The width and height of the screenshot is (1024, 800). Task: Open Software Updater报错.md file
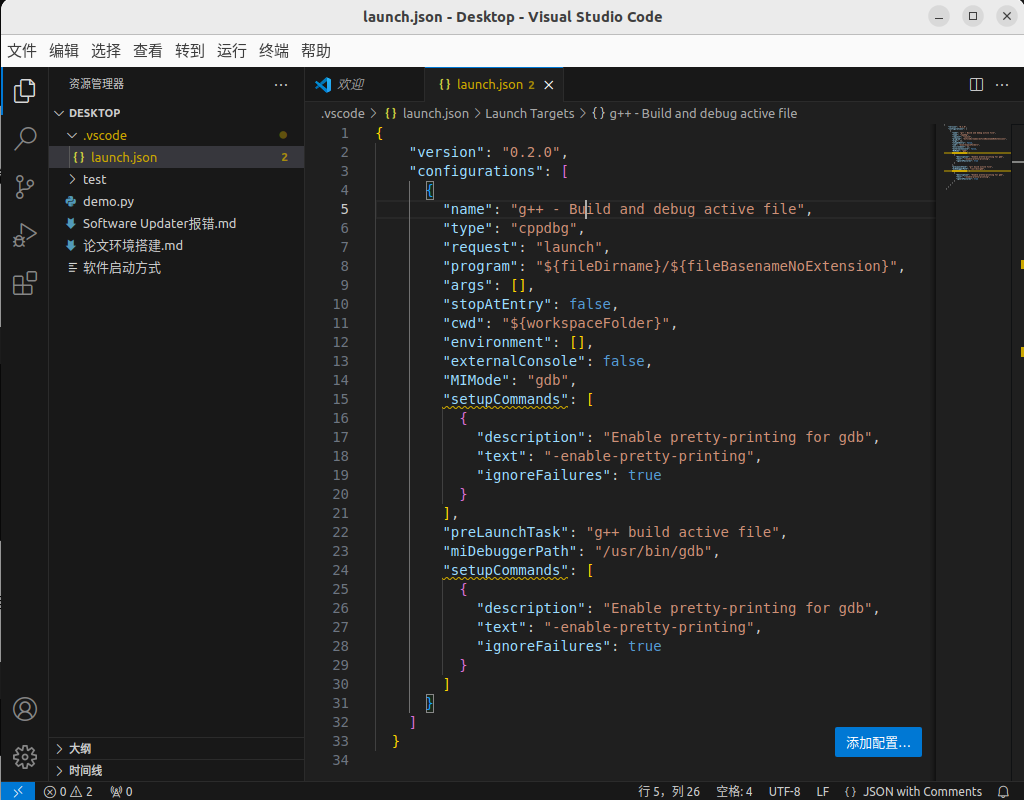click(176, 223)
